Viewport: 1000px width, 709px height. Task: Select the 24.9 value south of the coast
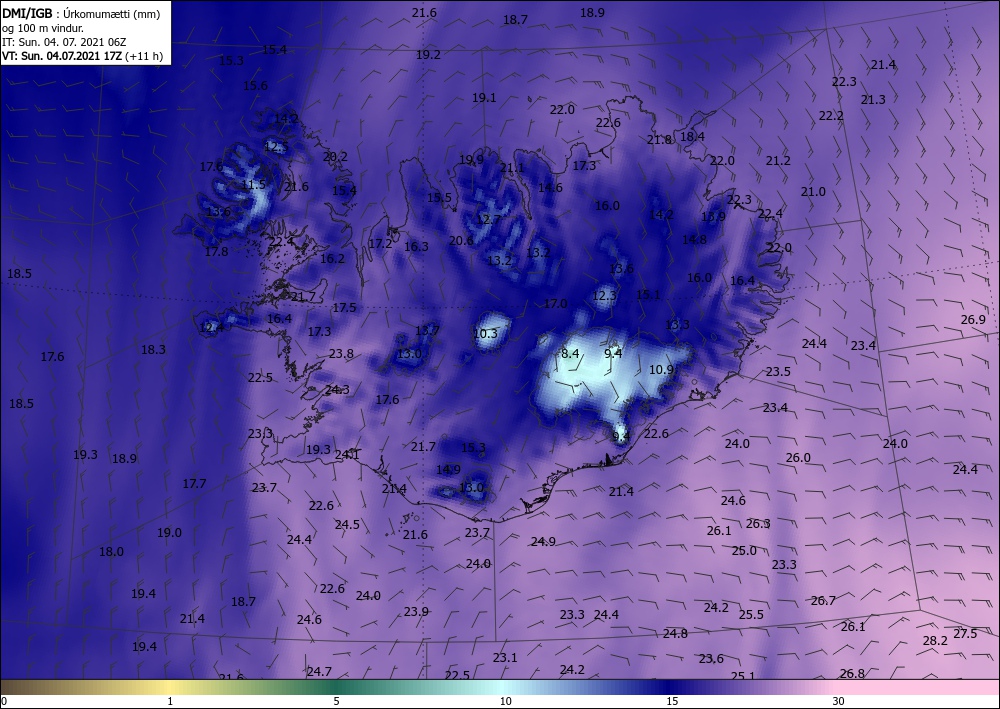(x=543, y=541)
